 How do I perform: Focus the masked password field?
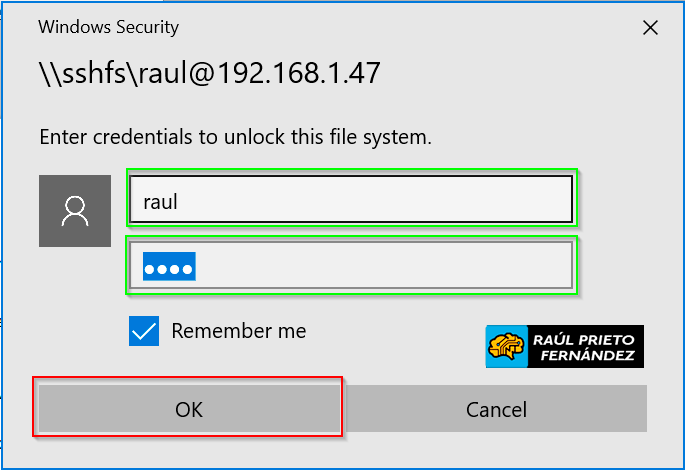tap(350, 266)
